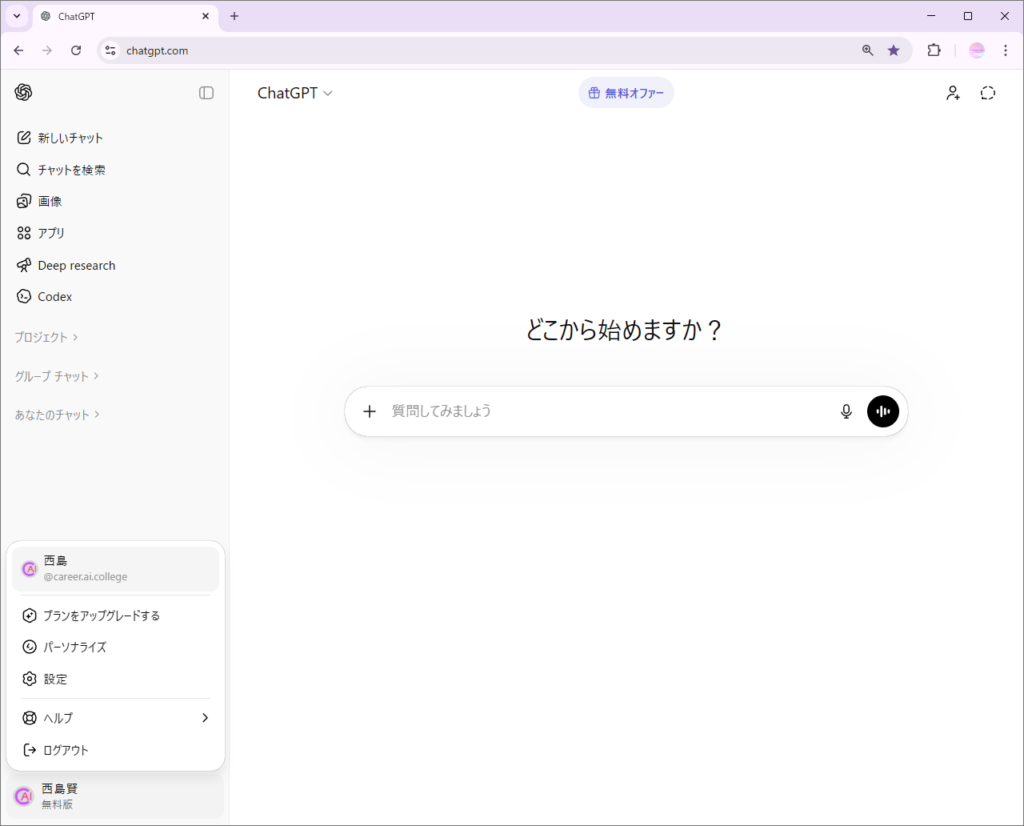Open the browser tab search dropdown arrow
Viewport: 1024px width, 826px height.
(x=17, y=16)
